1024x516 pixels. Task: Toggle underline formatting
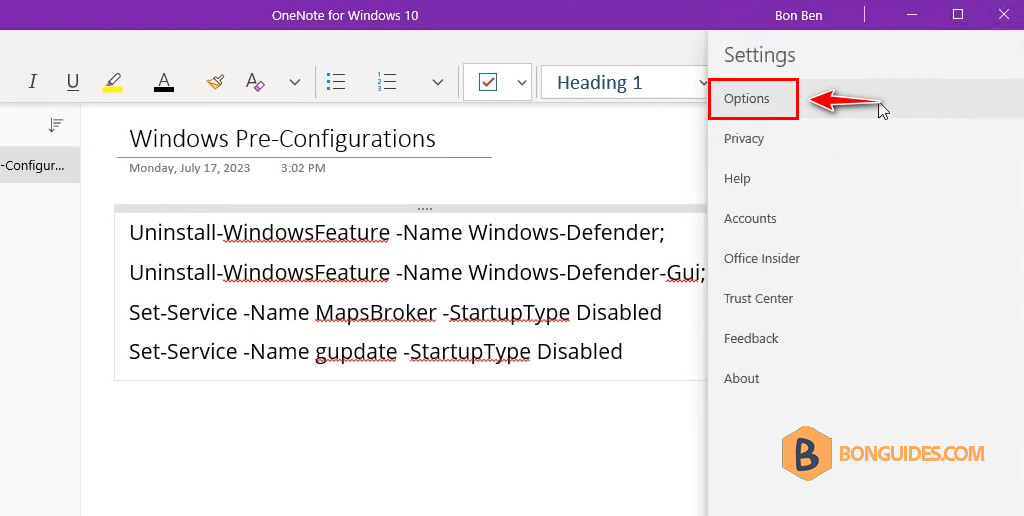point(73,82)
